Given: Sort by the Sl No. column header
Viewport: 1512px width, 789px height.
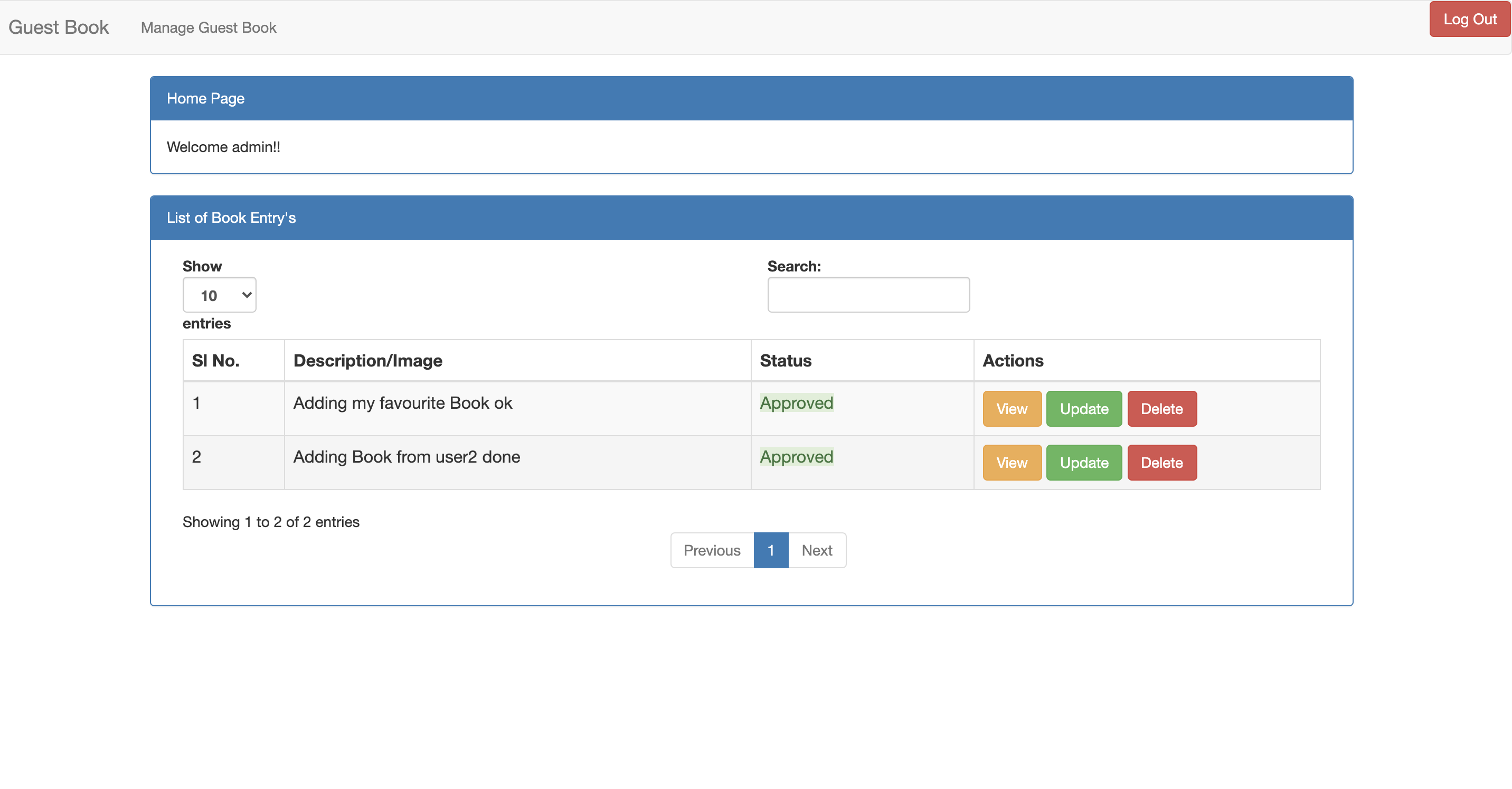Looking at the screenshot, I should (215, 361).
